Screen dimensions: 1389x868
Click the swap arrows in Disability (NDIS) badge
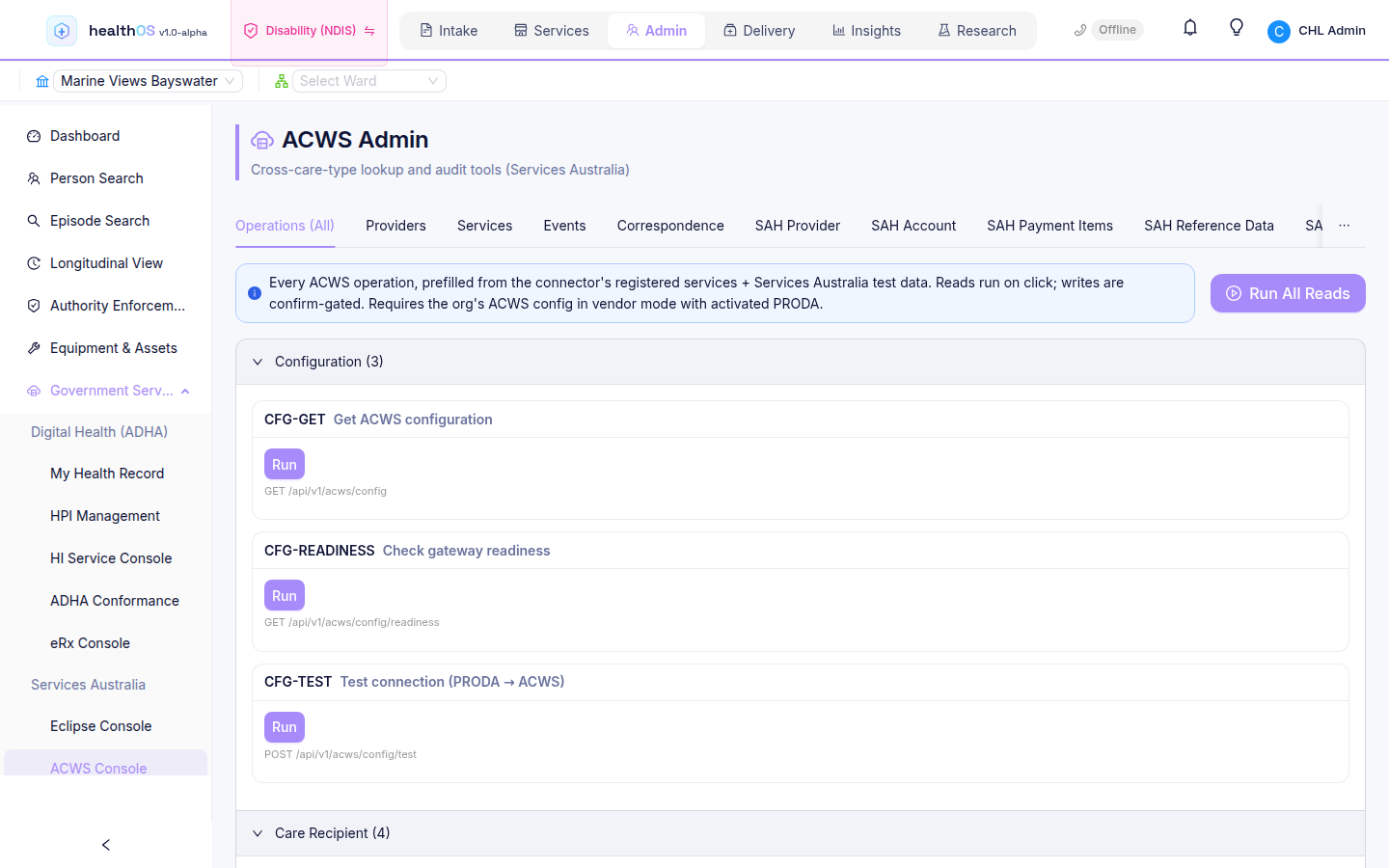[x=369, y=31]
